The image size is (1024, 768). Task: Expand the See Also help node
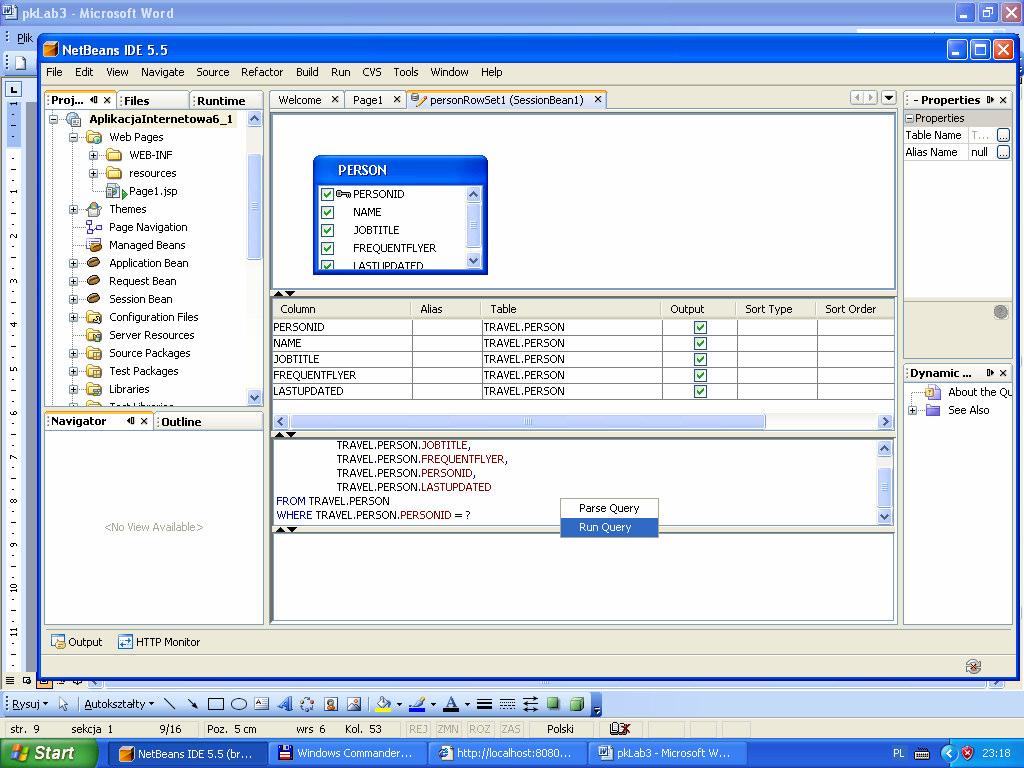913,410
